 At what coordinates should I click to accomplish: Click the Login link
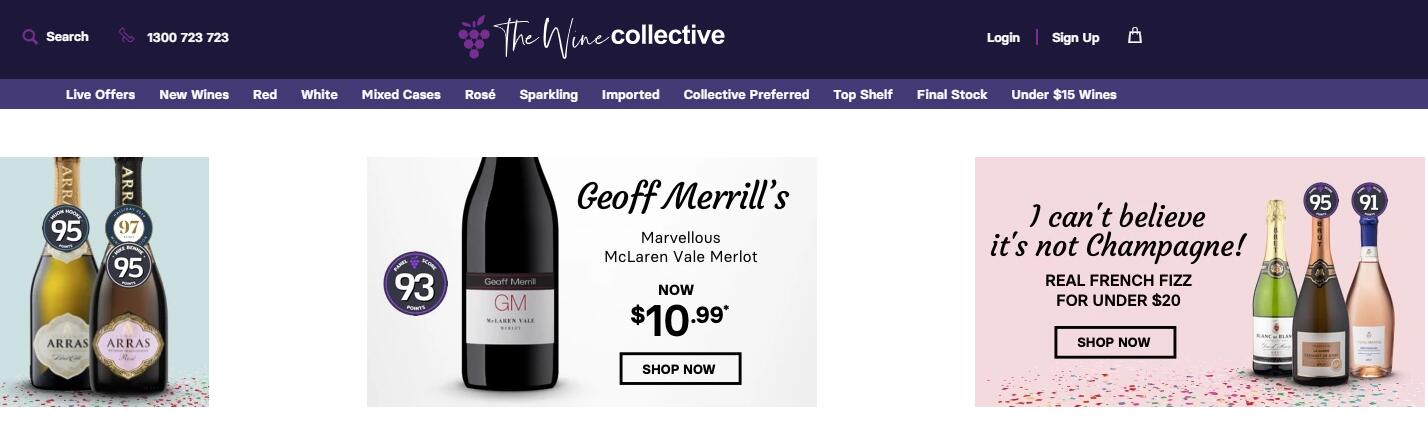tap(1003, 38)
